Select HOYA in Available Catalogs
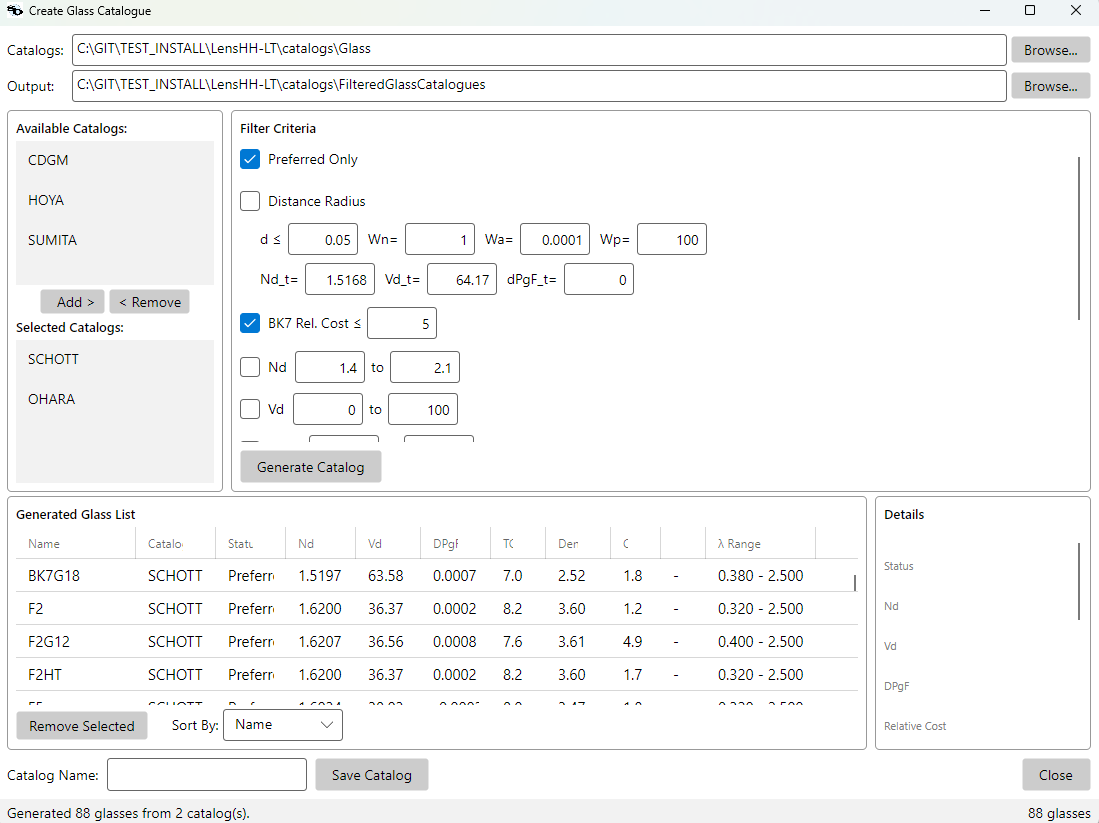The width and height of the screenshot is (1099, 823). point(115,200)
